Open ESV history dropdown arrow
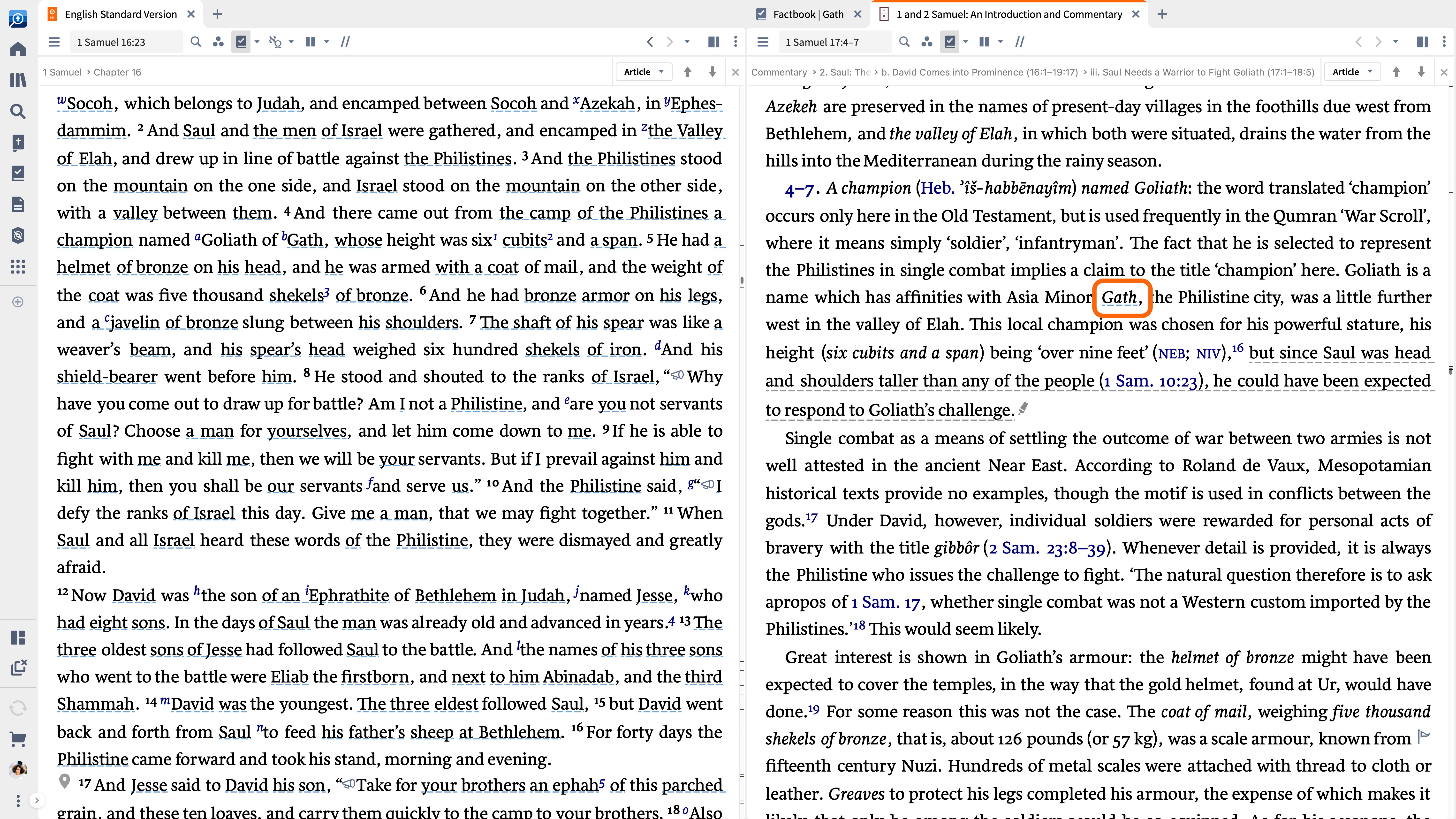 (x=687, y=42)
